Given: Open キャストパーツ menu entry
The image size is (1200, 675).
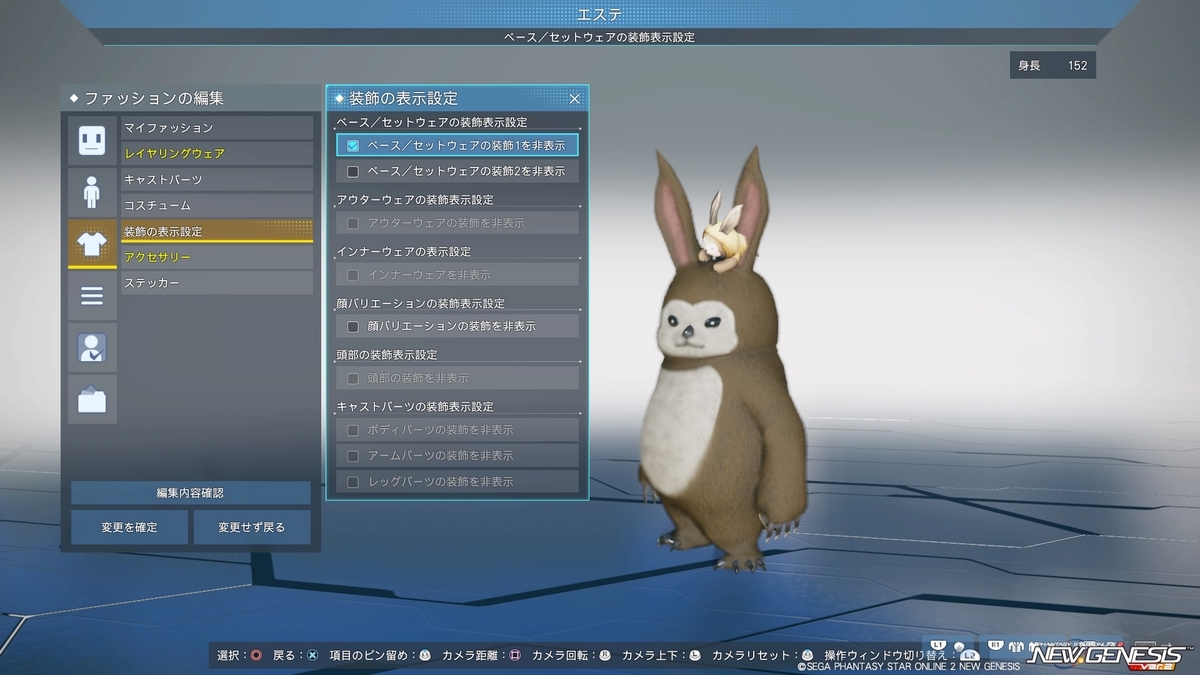Looking at the screenshot, I should (217, 180).
